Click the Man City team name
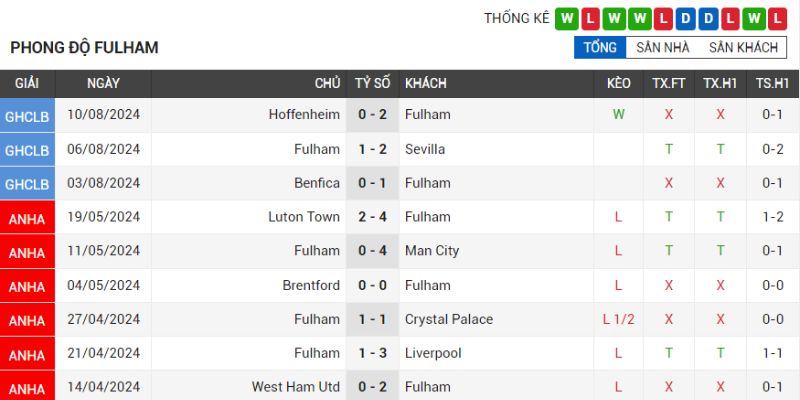 pyautogui.click(x=432, y=251)
